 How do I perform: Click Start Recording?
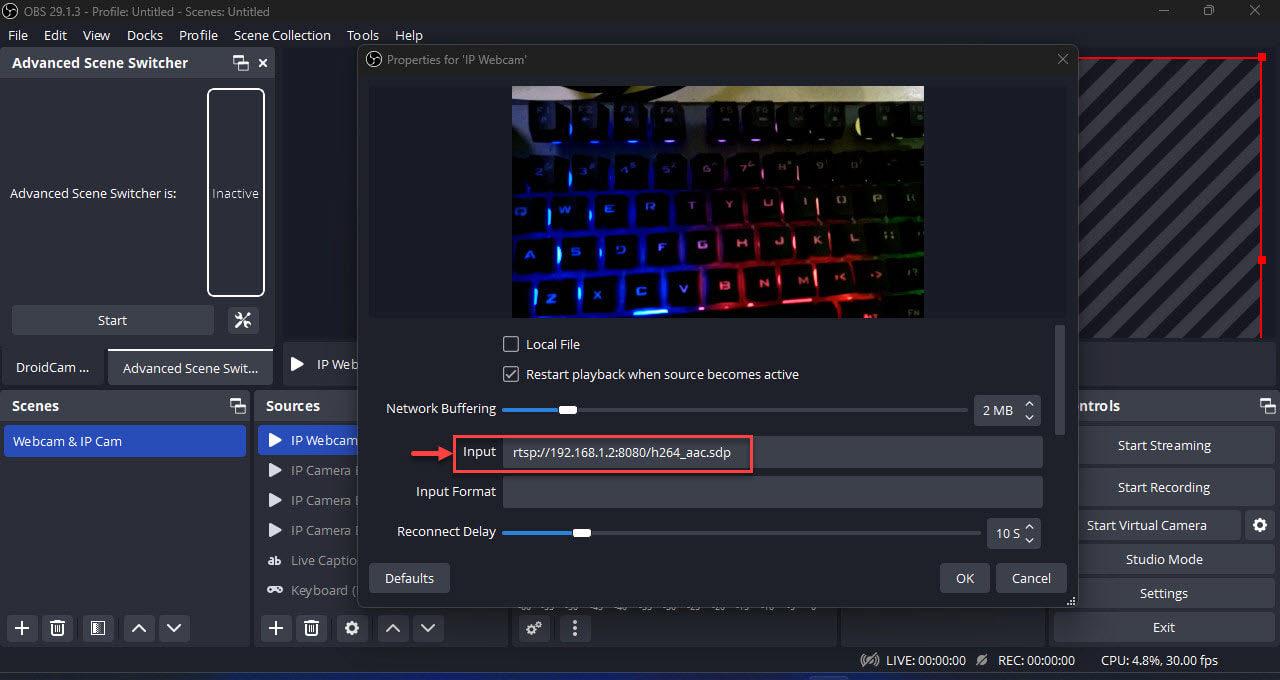tap(1164, 488)
